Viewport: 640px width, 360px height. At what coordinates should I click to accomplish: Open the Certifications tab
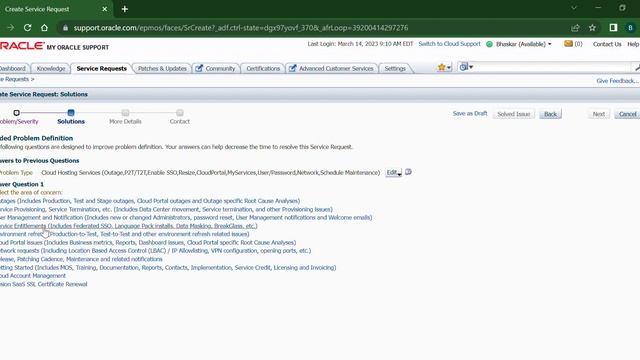coord(263,69)
